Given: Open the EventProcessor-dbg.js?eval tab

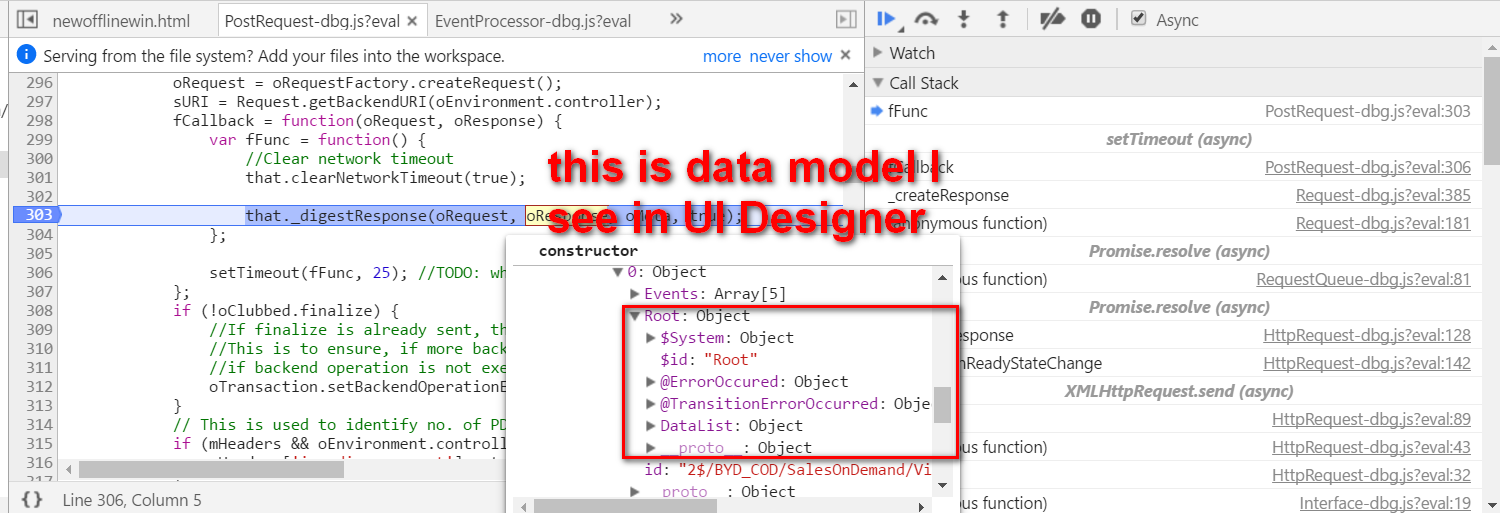Looking at the screenshot, I should [x=533, y=20].
